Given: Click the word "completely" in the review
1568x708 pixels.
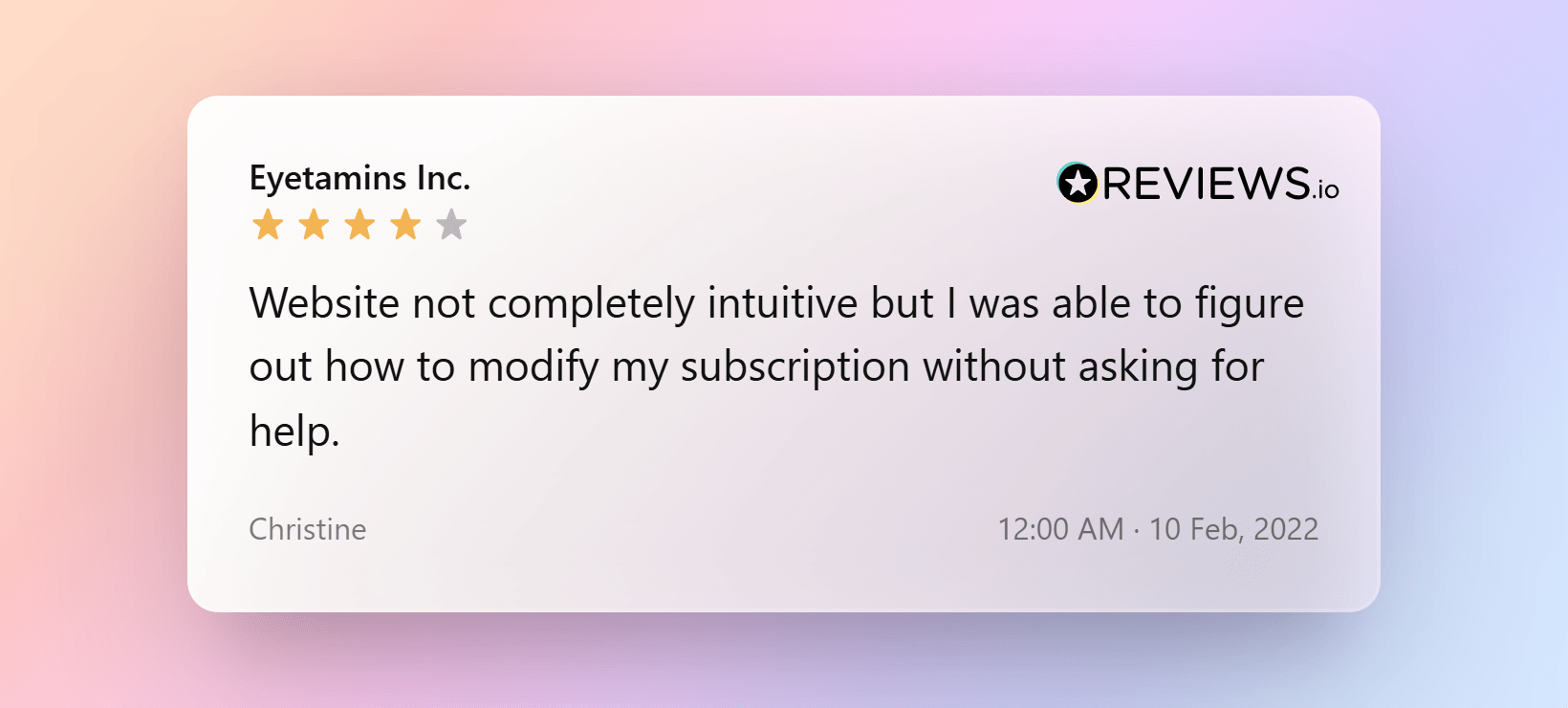Looking at the screenshot, I should (x=591, y=305).
